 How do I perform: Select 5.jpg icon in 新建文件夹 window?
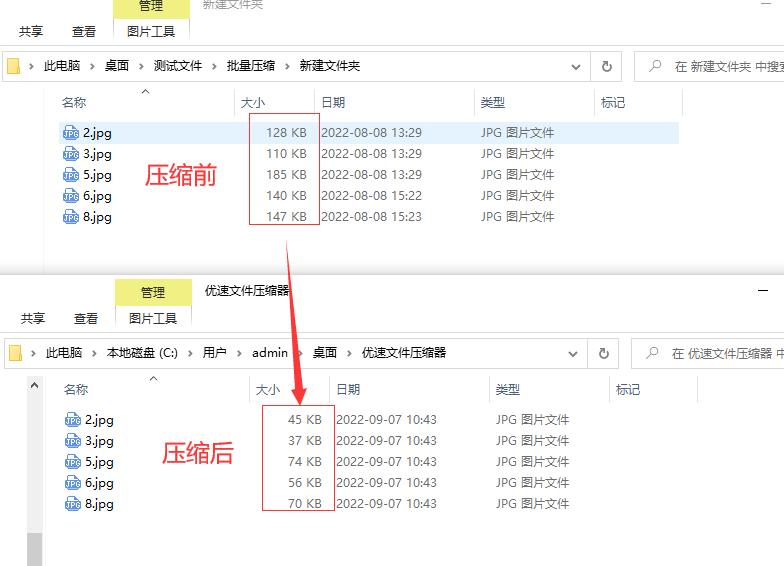pos(71,175)
